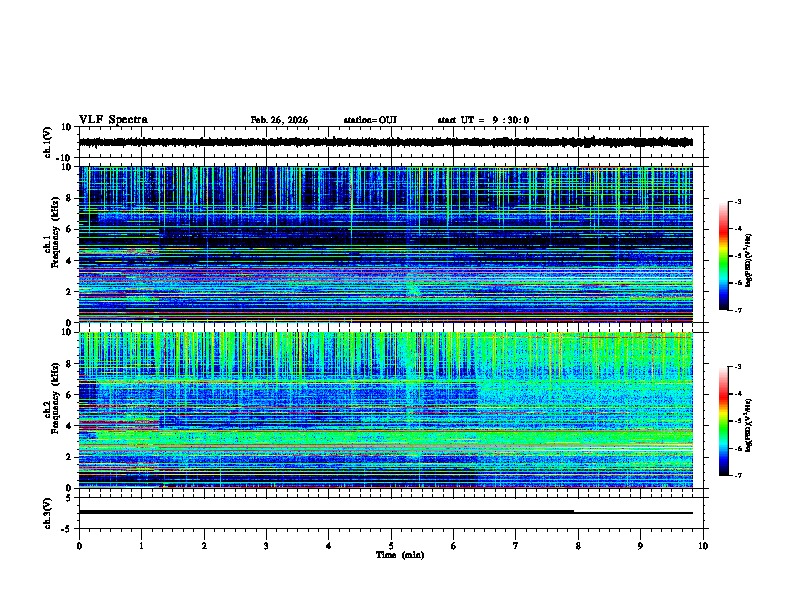Click the '-7' label on ch.2 color bar
The width and height of the screenshot is (792, 612).
(x=737, y=475)
